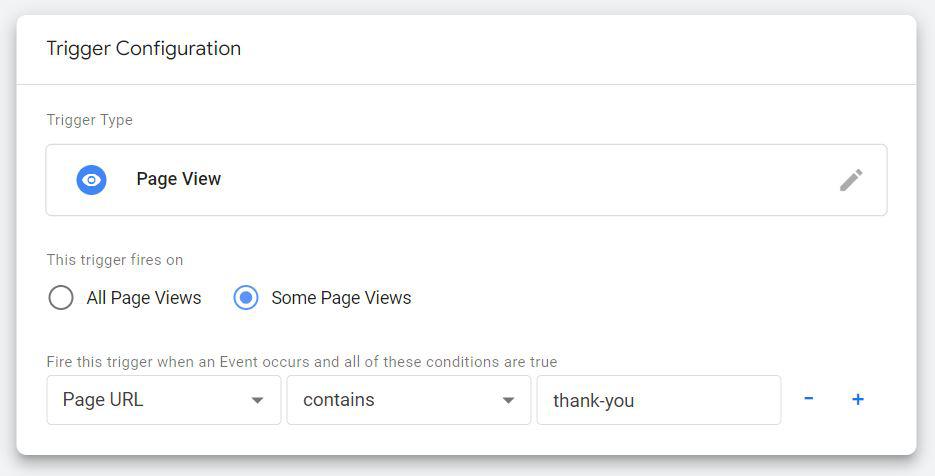Click the blue Page View eye icon
Image resolution: width=935 pixels, height=476 pixels.
[x=91, y=180]
